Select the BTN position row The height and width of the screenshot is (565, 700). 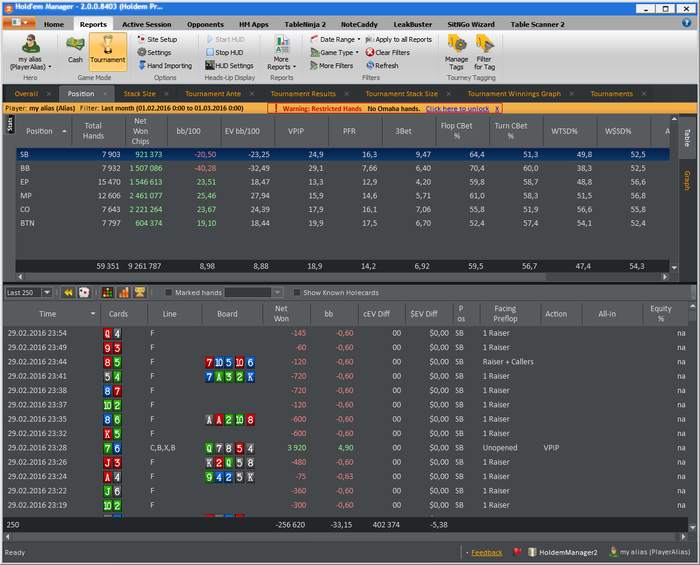tap(342, 223)
